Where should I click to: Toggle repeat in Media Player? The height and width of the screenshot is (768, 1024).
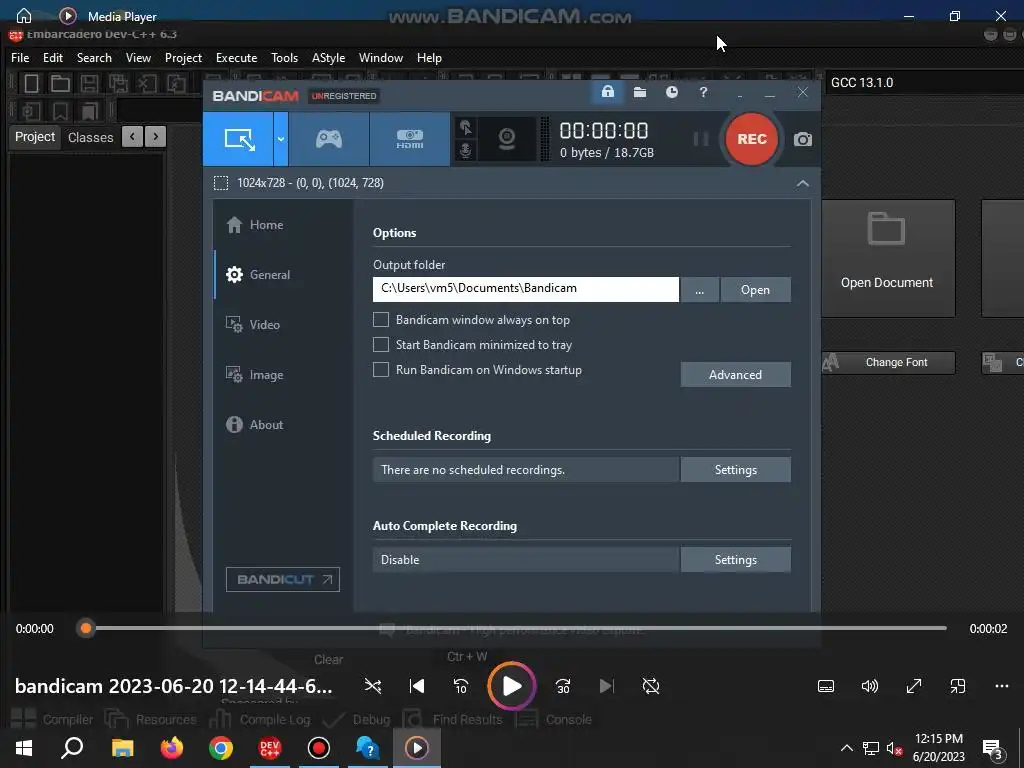click(650, 686)
